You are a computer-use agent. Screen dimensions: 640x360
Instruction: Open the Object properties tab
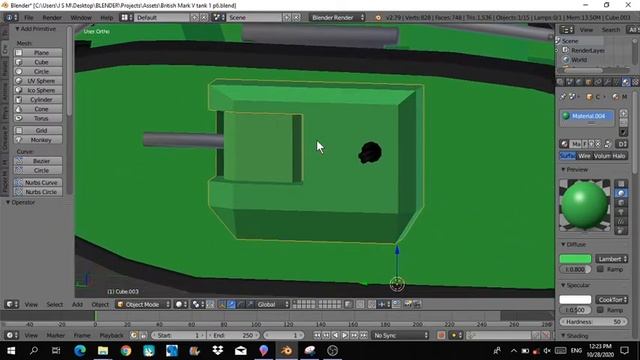click(589, 82)
